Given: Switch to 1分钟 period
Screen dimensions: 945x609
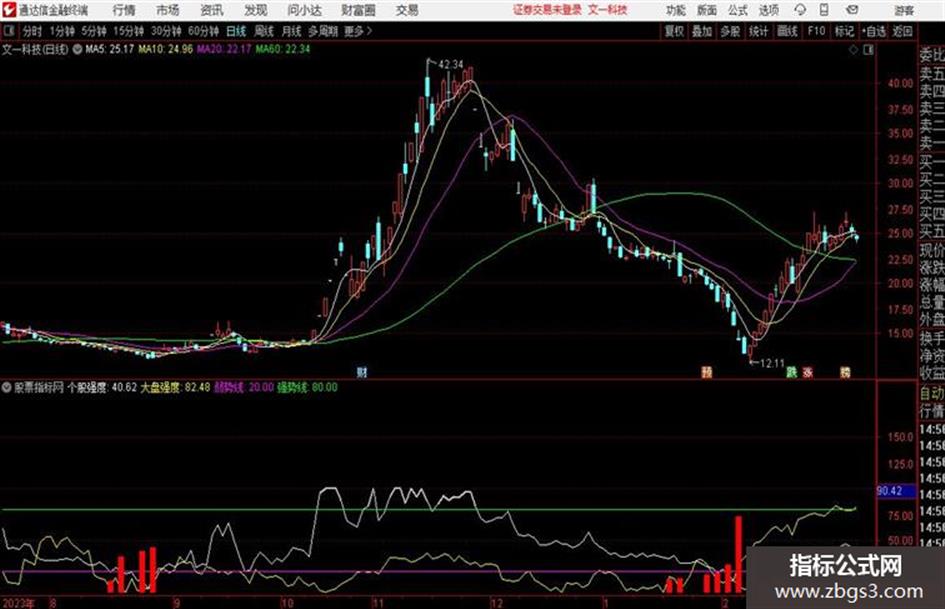Looking at the screenshot, I should pyautogui.click(x=61, y=31).
